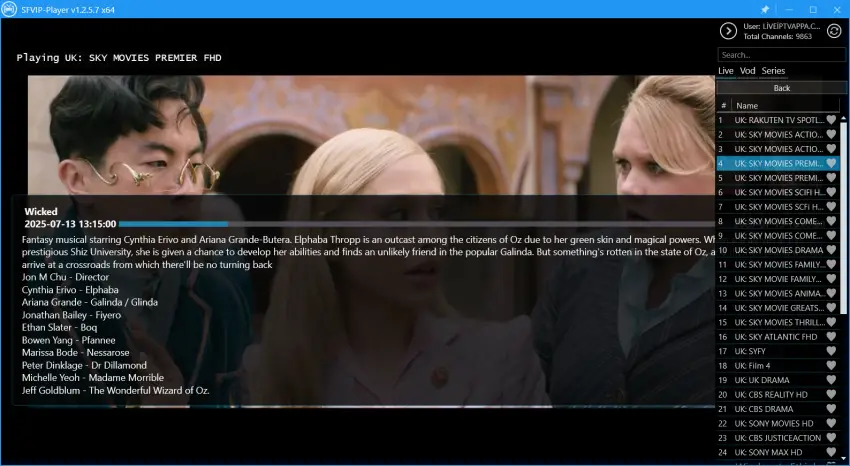Click the # column header

coord(724,106)
